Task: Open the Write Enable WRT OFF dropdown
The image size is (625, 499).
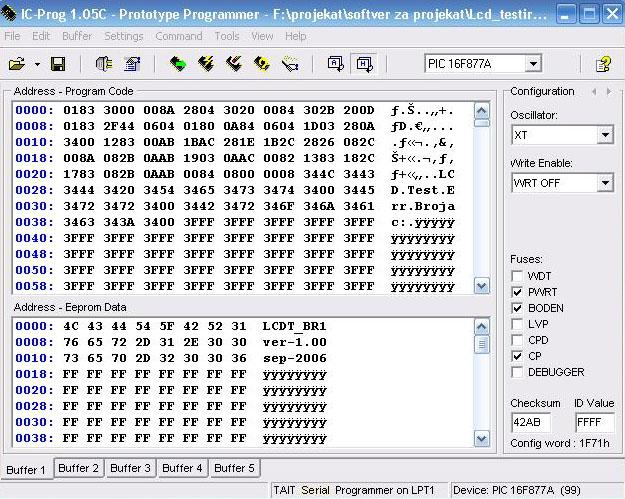Action: click(605, 183)
